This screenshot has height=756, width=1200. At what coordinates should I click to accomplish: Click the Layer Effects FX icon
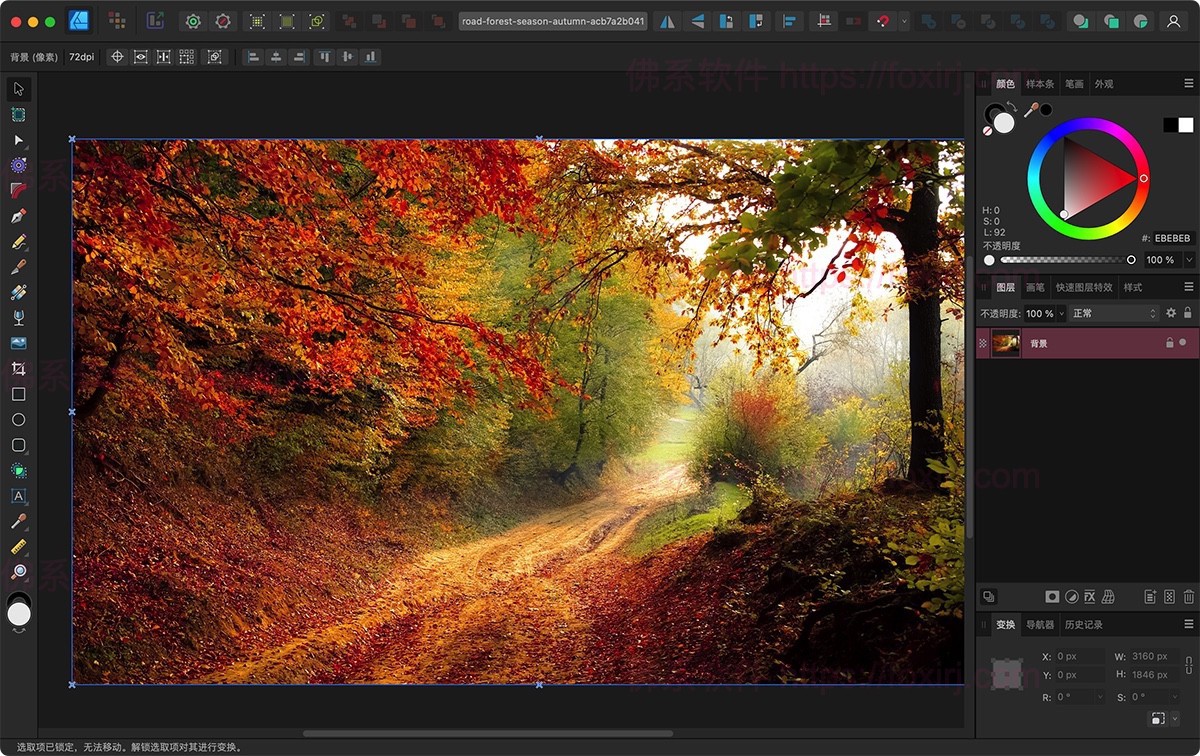pos(1090,597)
